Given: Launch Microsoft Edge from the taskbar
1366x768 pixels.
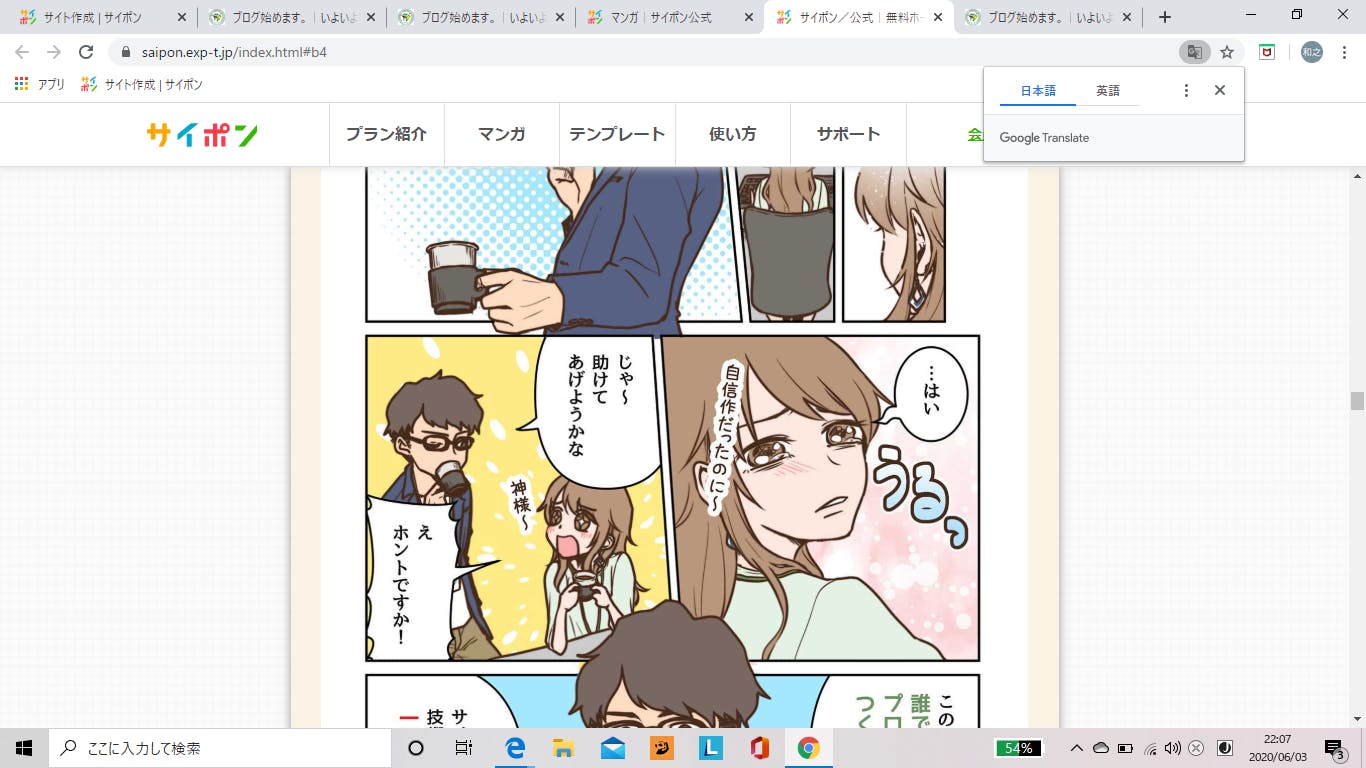Looking at the screenshot, I should coord(515,748).
